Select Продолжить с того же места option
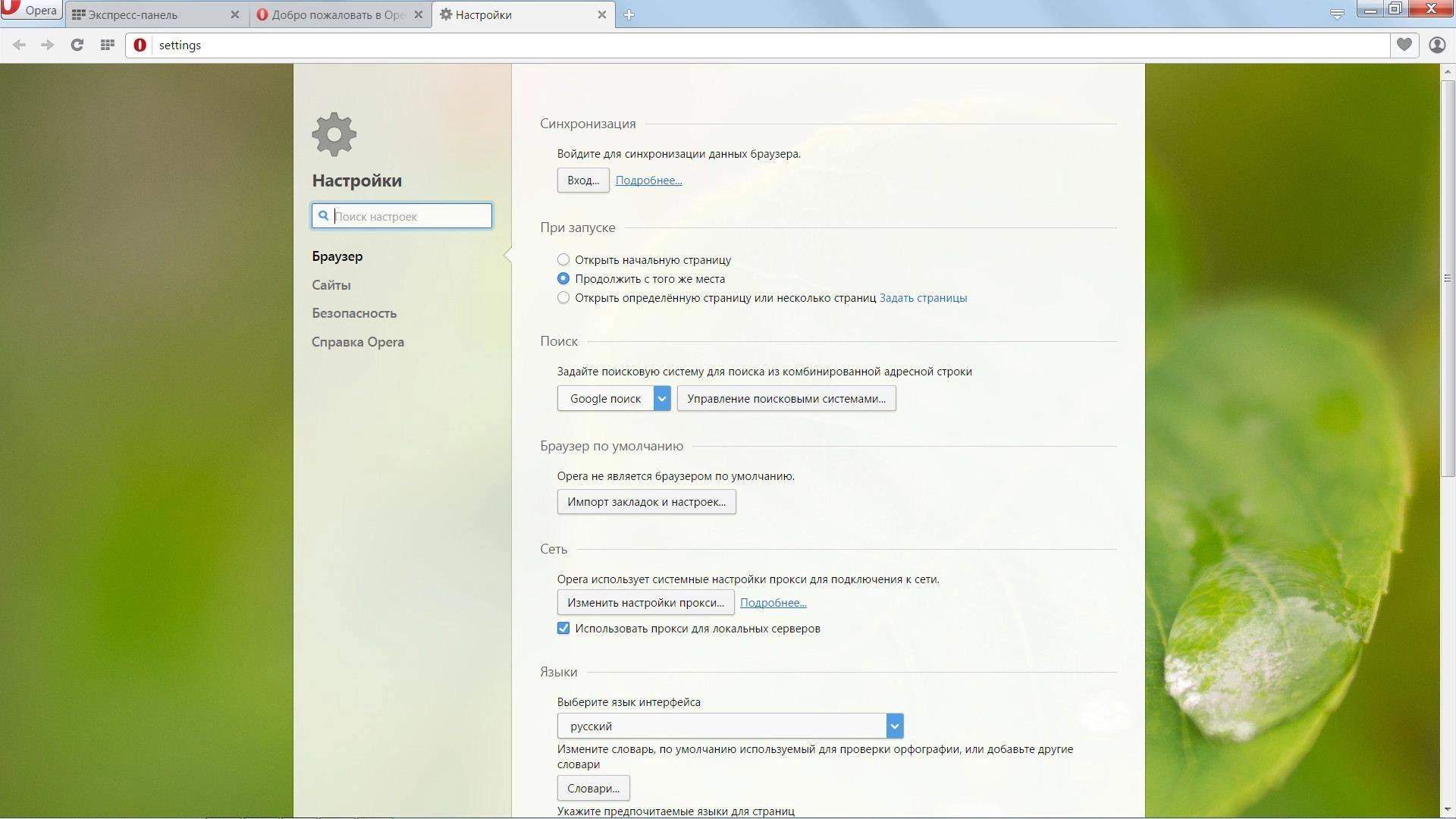Screen dimensions: 1456x819 [563, 278]
